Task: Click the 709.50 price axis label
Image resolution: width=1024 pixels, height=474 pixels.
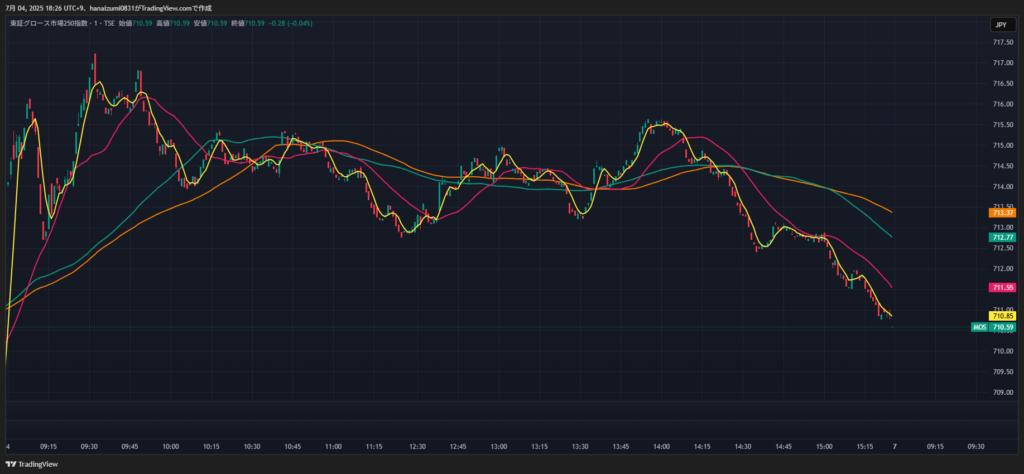Action: pos(1002,372)
